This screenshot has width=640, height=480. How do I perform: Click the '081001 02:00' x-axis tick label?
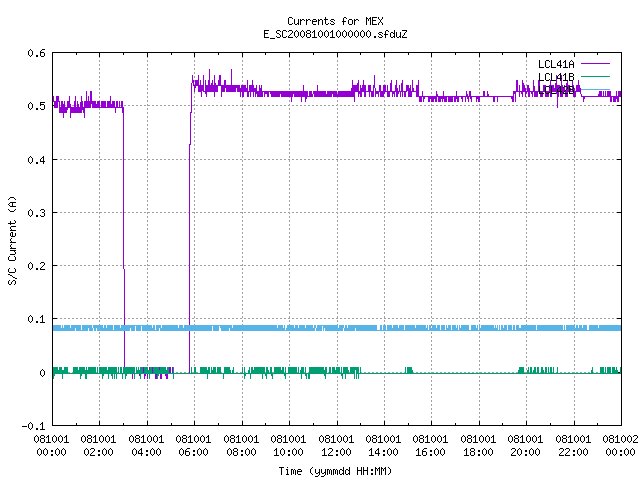click(98, 446)
